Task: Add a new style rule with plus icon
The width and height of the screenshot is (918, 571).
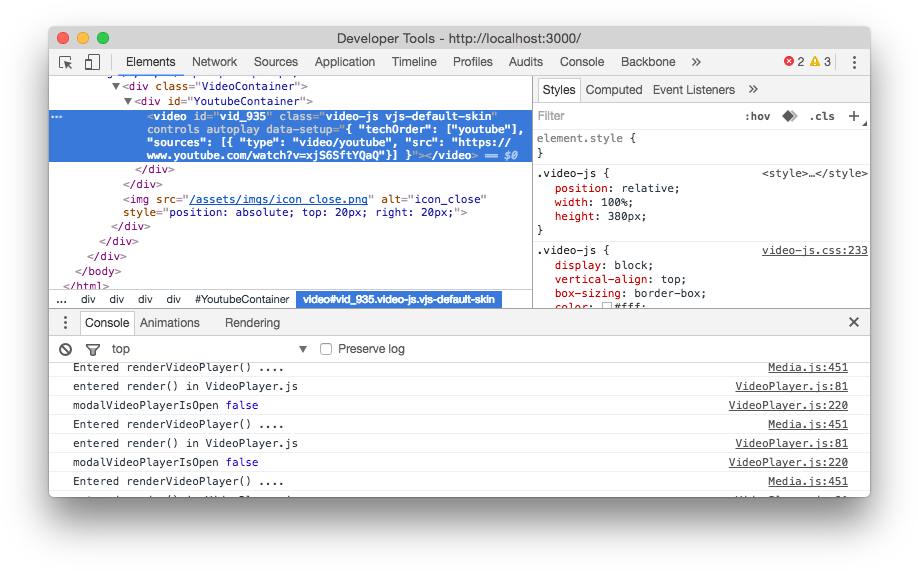Action: [854, 116]
